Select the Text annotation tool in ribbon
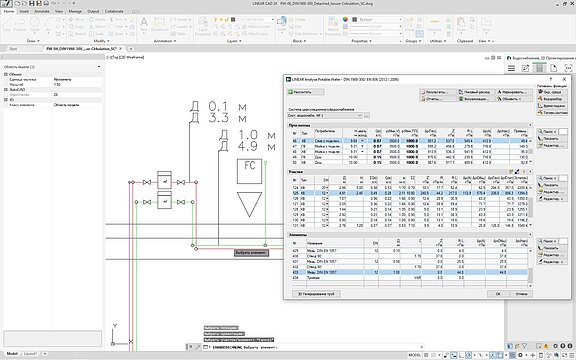Screen dimensions: 576x360 point(144,25)
